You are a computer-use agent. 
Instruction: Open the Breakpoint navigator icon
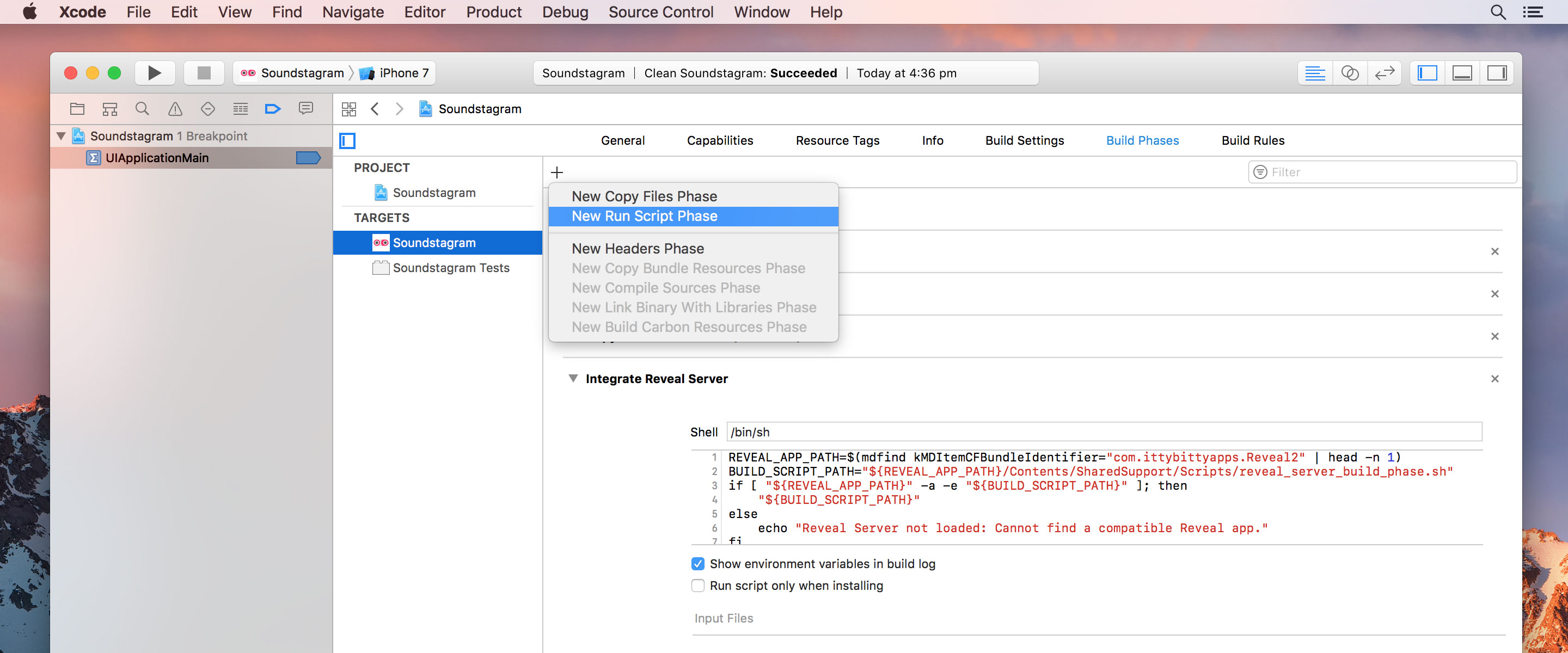pyautogui.click(x=273, y=109)
